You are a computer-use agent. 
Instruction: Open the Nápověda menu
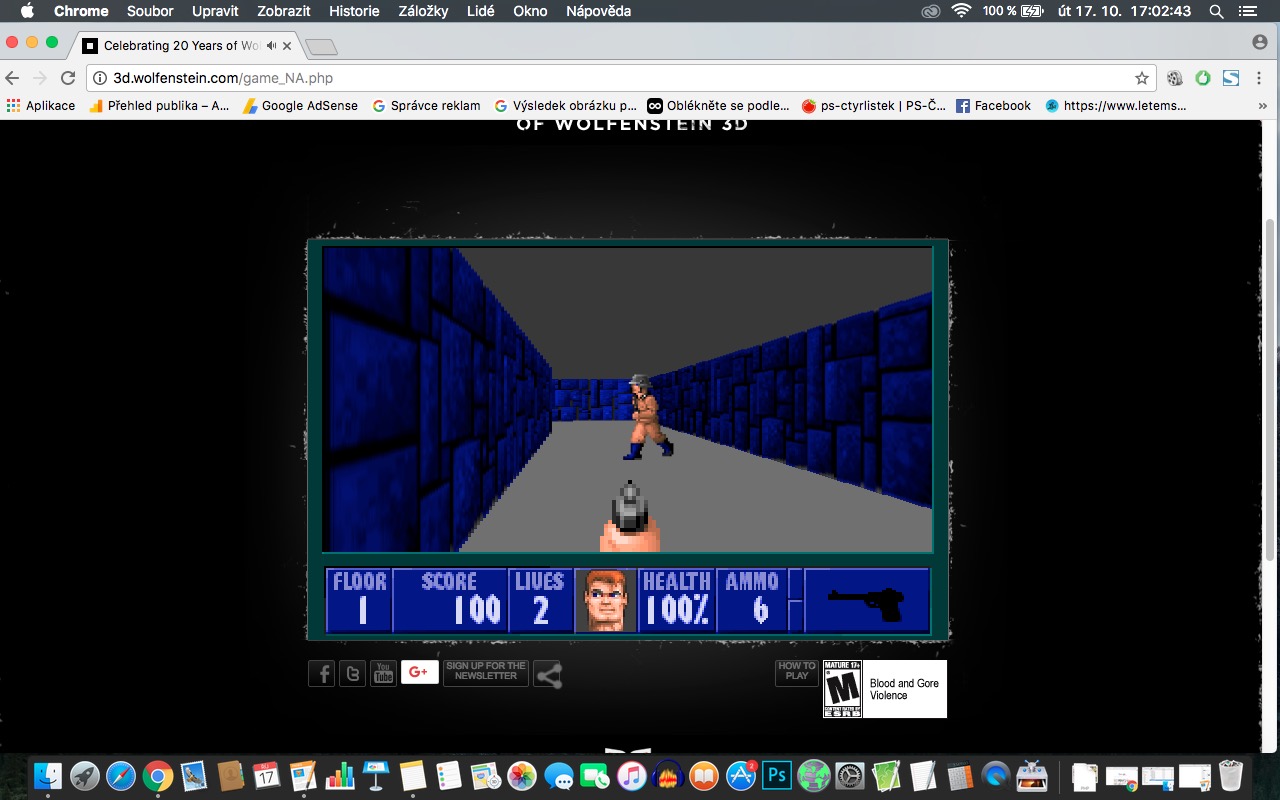pyautogui.click(x=598, y=11)
